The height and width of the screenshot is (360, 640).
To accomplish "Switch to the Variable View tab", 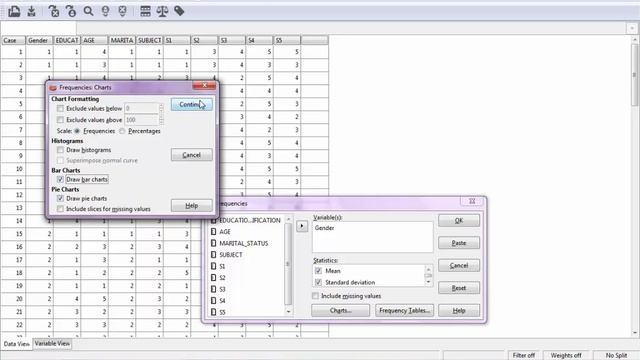I will (52, 344).
